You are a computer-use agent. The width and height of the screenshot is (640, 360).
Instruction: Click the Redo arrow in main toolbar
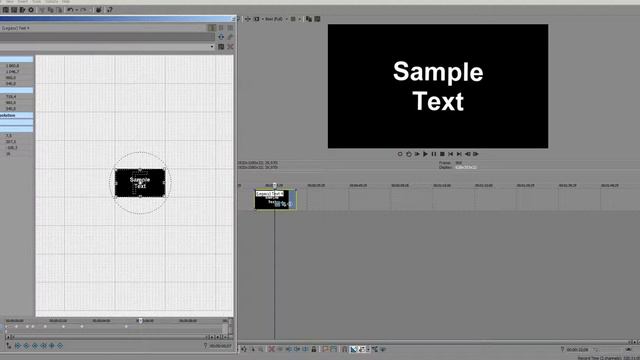pos(83,10)
